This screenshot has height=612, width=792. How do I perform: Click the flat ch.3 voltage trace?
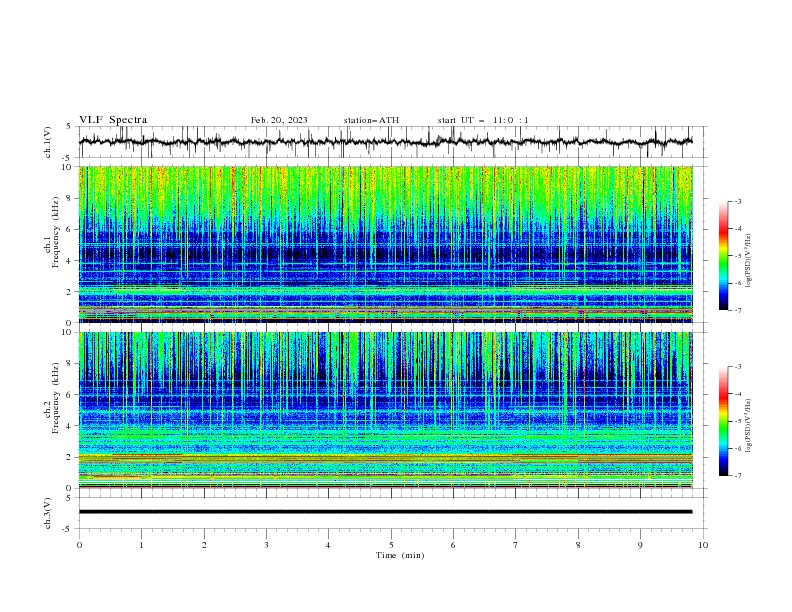click(385, 512)
